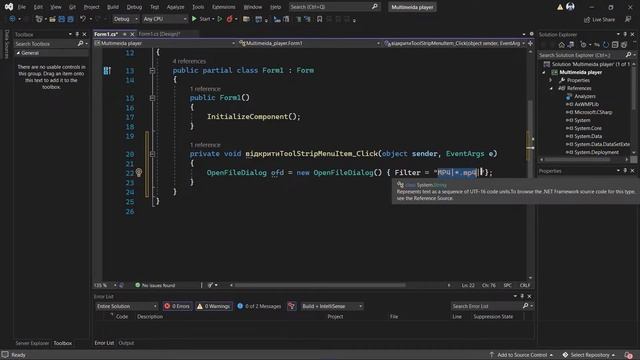Click the split editor icon at top right
This screenshot has width=640, height=360.
(x=531, y=43)
